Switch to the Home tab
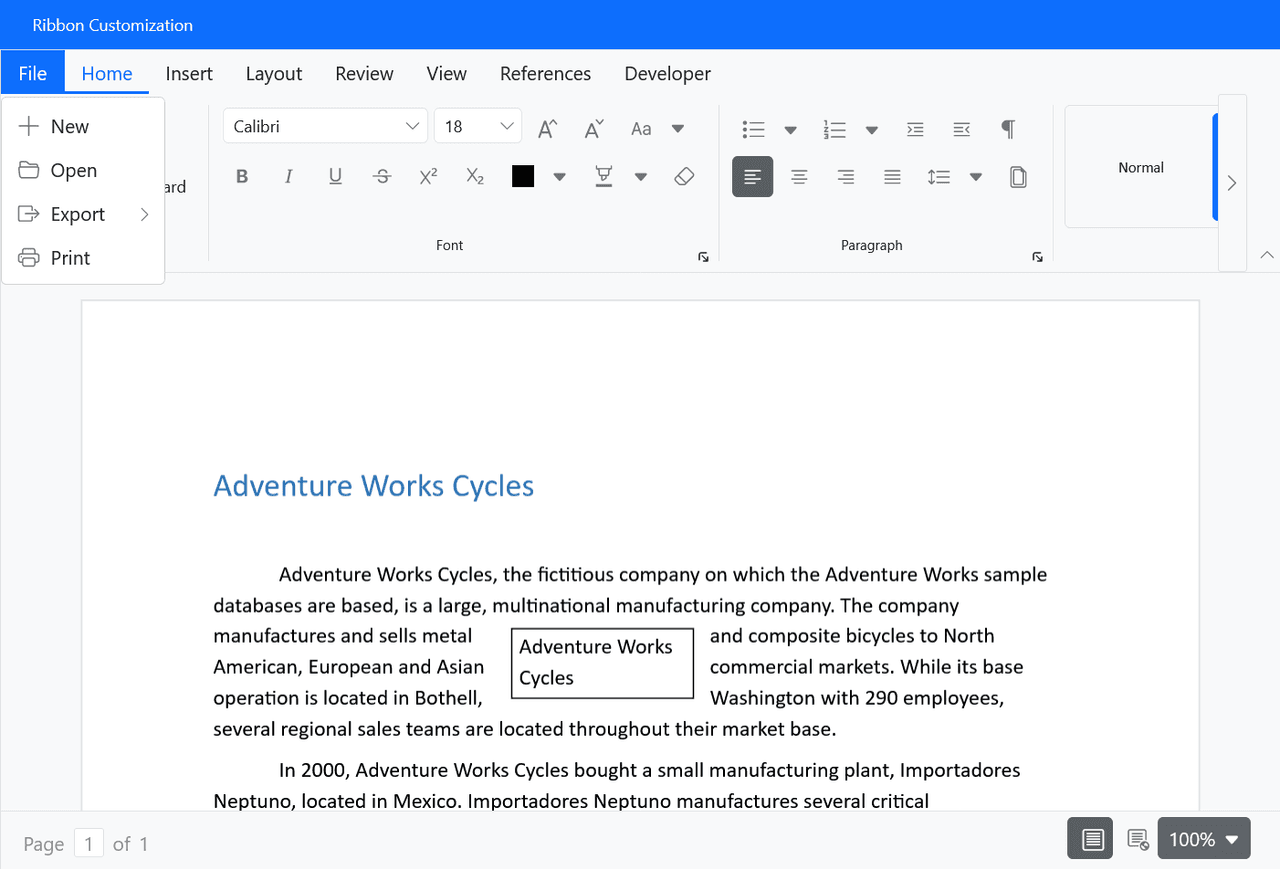 click(107, 73)
